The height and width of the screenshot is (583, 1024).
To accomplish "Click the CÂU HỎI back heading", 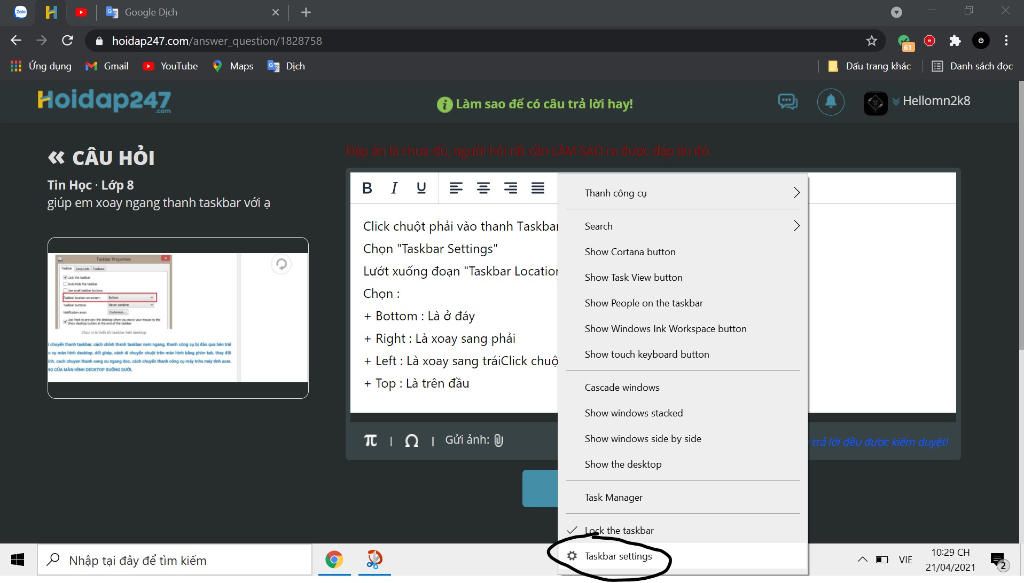I will 101,158.
